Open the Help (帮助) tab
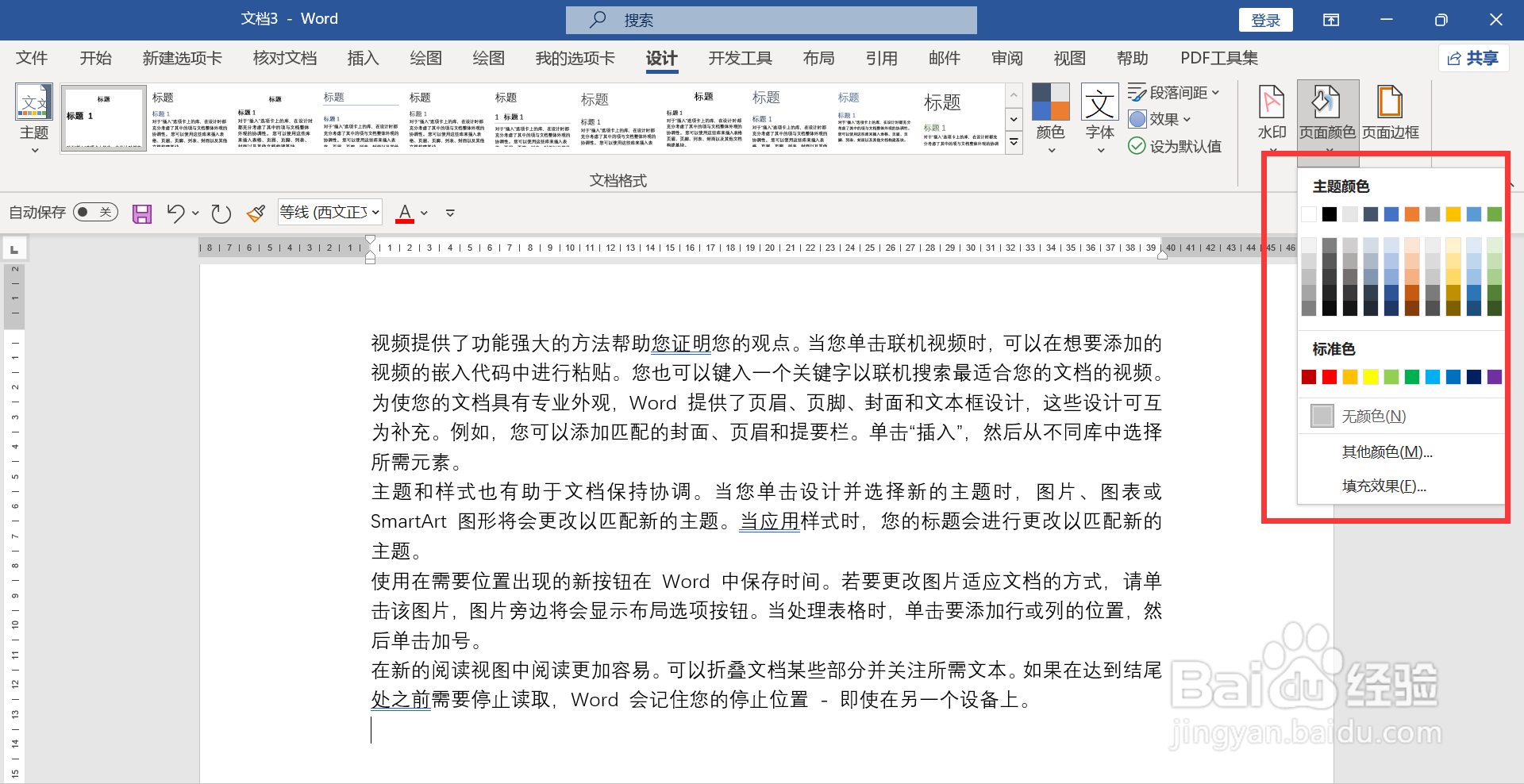 (1133, 58)
